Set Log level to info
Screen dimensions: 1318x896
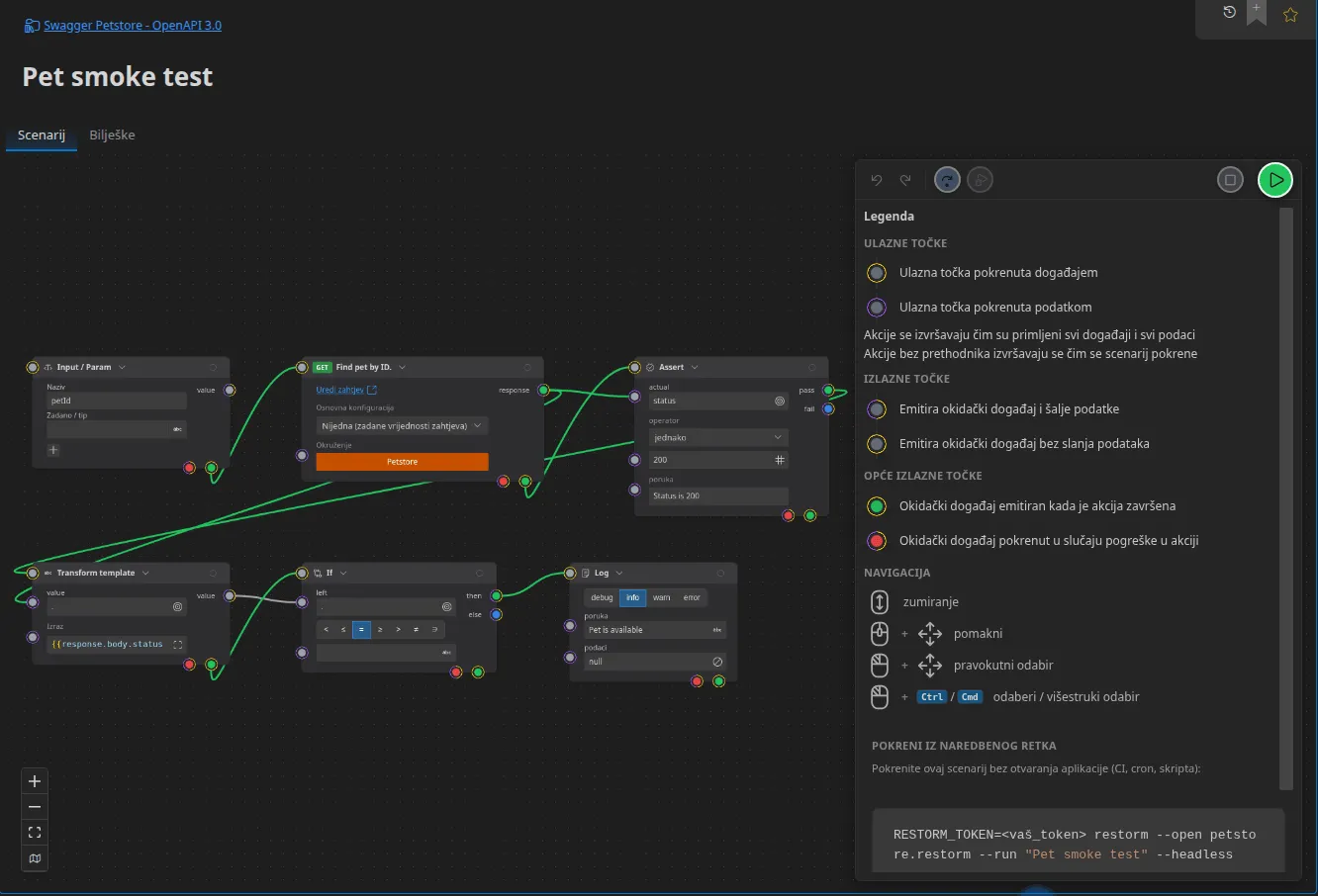click(632, 597)
